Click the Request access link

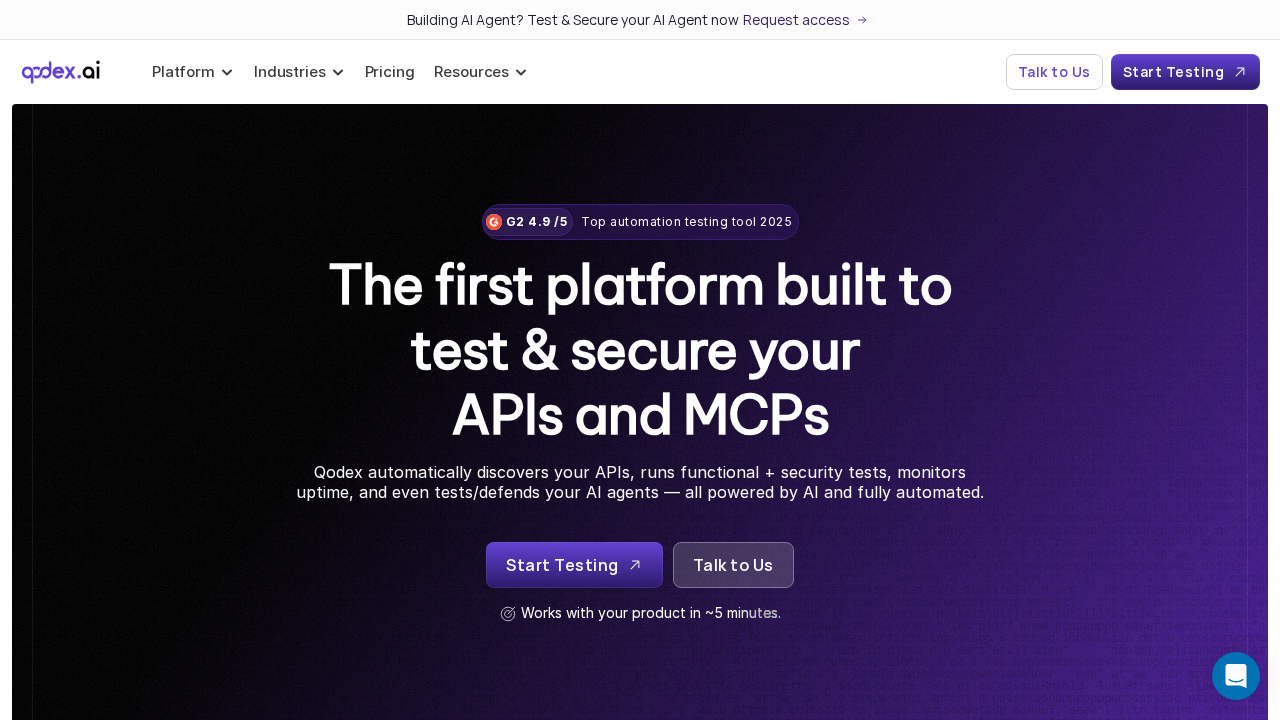(x=796, y=20)
